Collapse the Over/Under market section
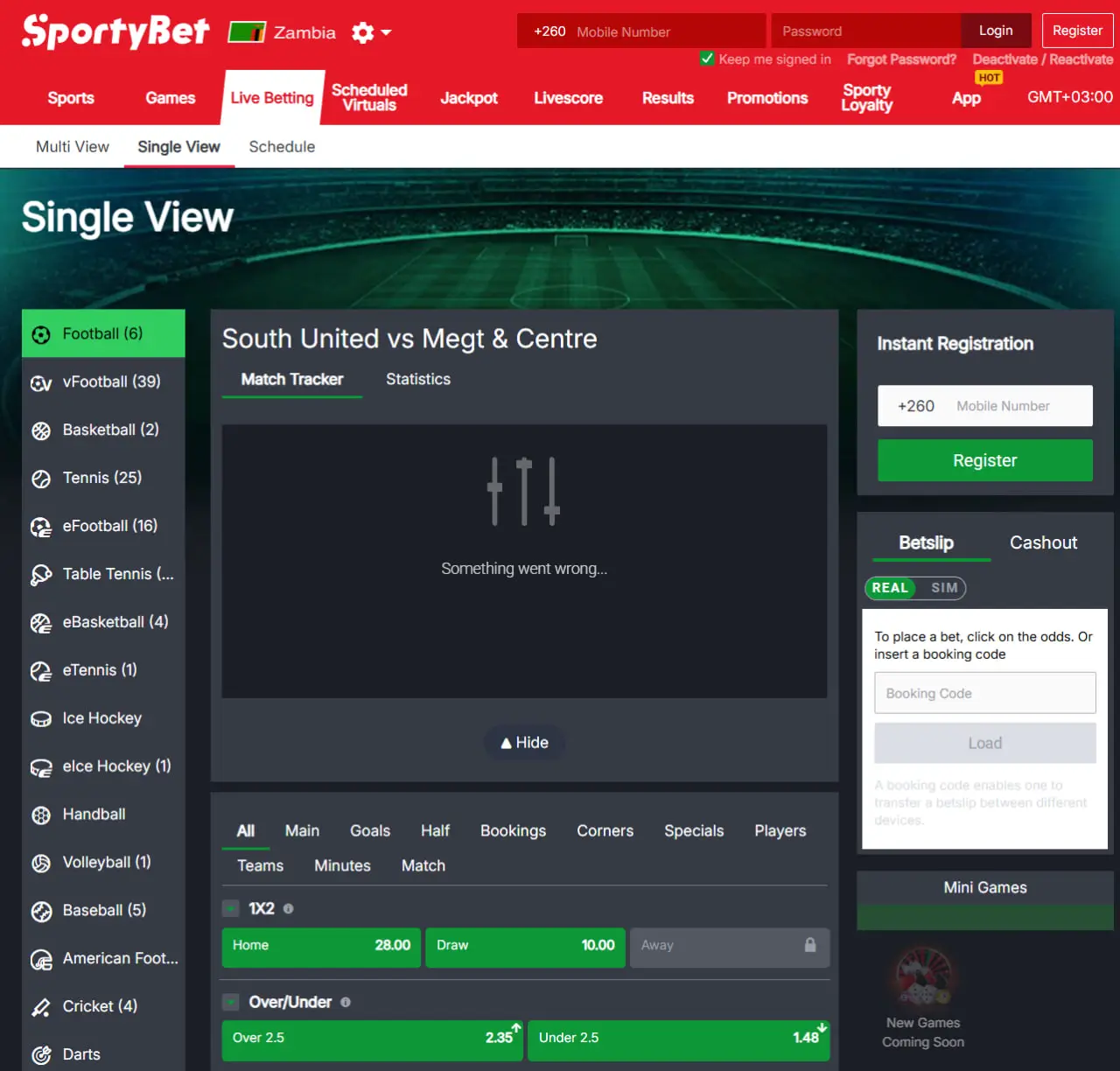Image resolution: width=1120 pixels, height=1071 pixels. [231, 1003]
